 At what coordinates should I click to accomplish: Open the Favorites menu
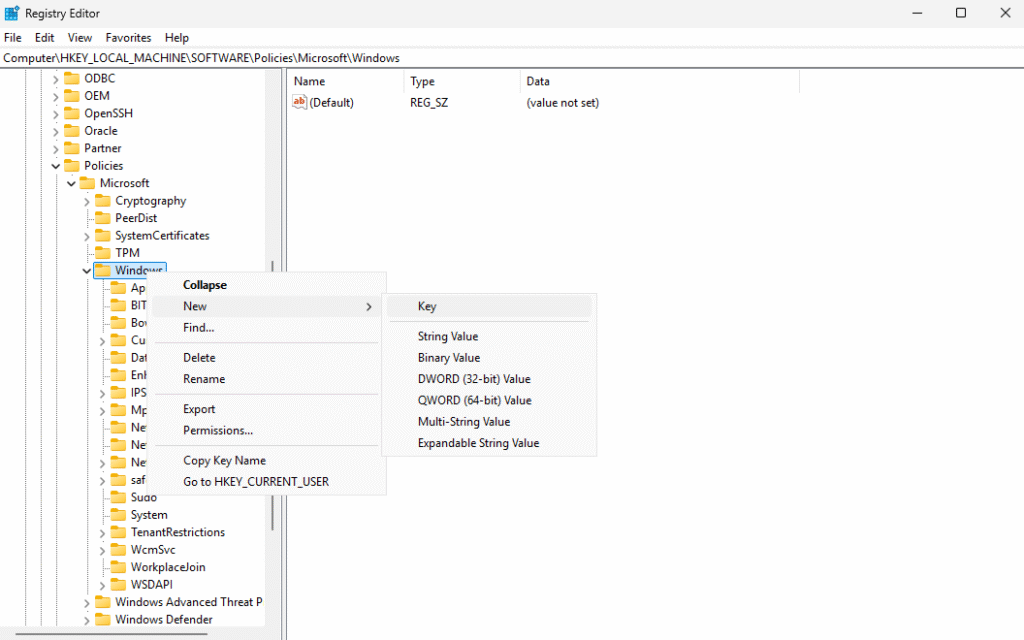point(127,38)
